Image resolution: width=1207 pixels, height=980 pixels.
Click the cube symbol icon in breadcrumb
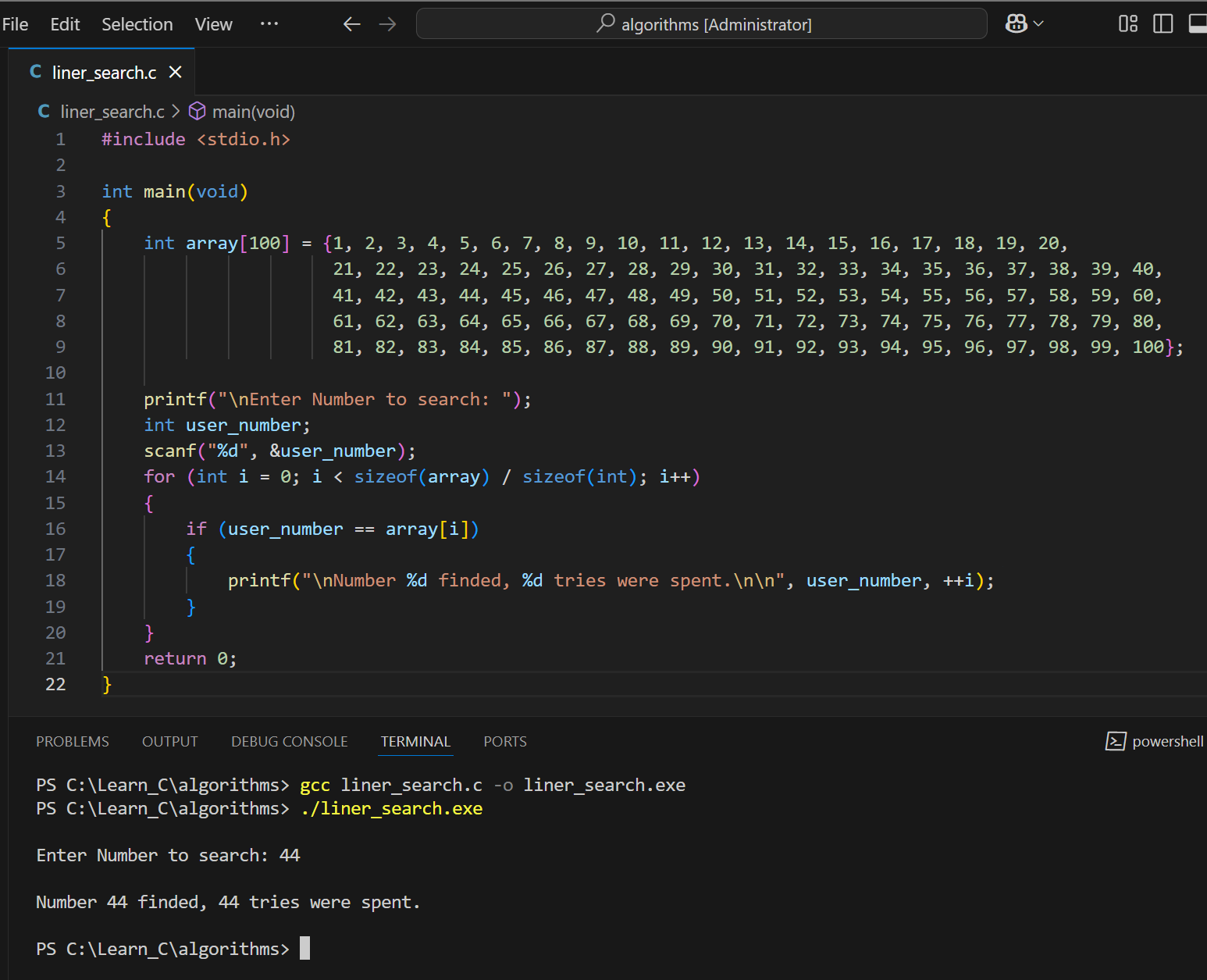tap(198, 112)
